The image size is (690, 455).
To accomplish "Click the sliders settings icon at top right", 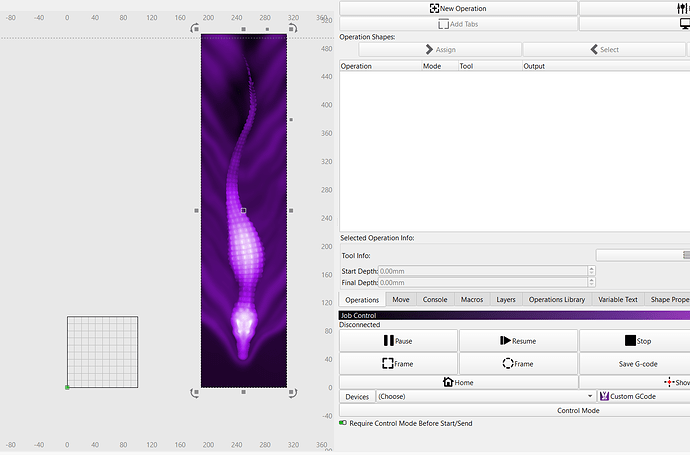I will coord(682,8).
